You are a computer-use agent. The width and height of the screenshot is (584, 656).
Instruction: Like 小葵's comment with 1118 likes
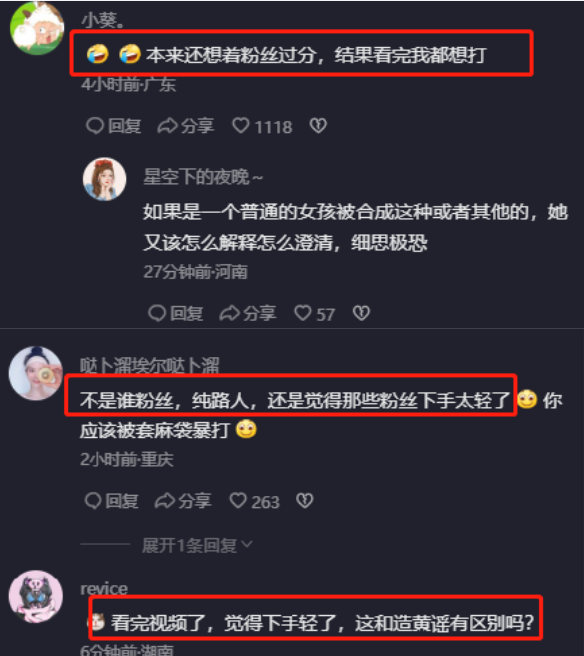tap(262, 126)
